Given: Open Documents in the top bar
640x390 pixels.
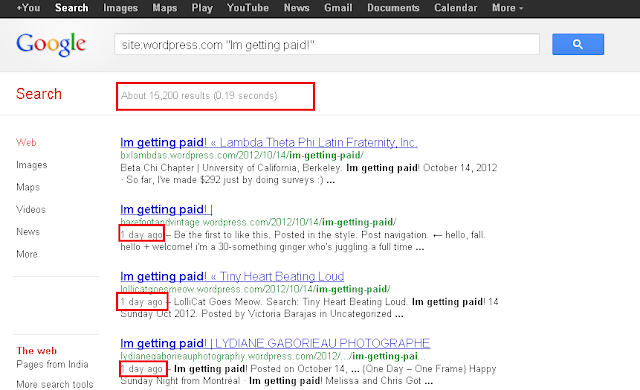Looking at the screenshot, I should click(393, 8).
